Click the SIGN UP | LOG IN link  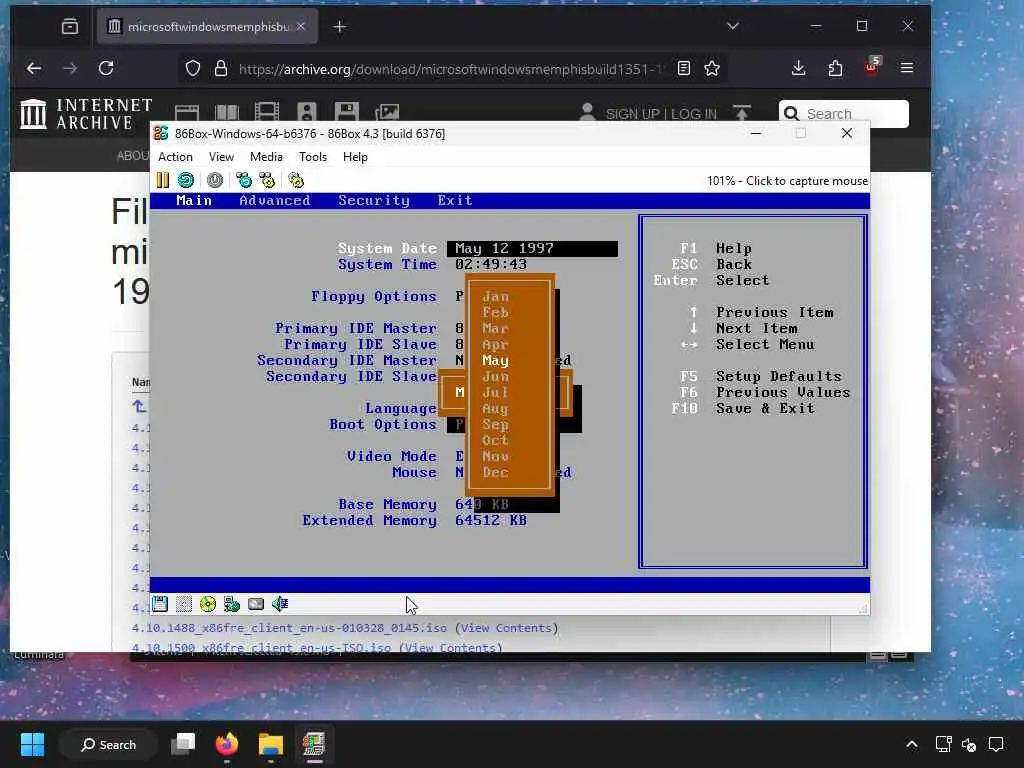[660, 114]
